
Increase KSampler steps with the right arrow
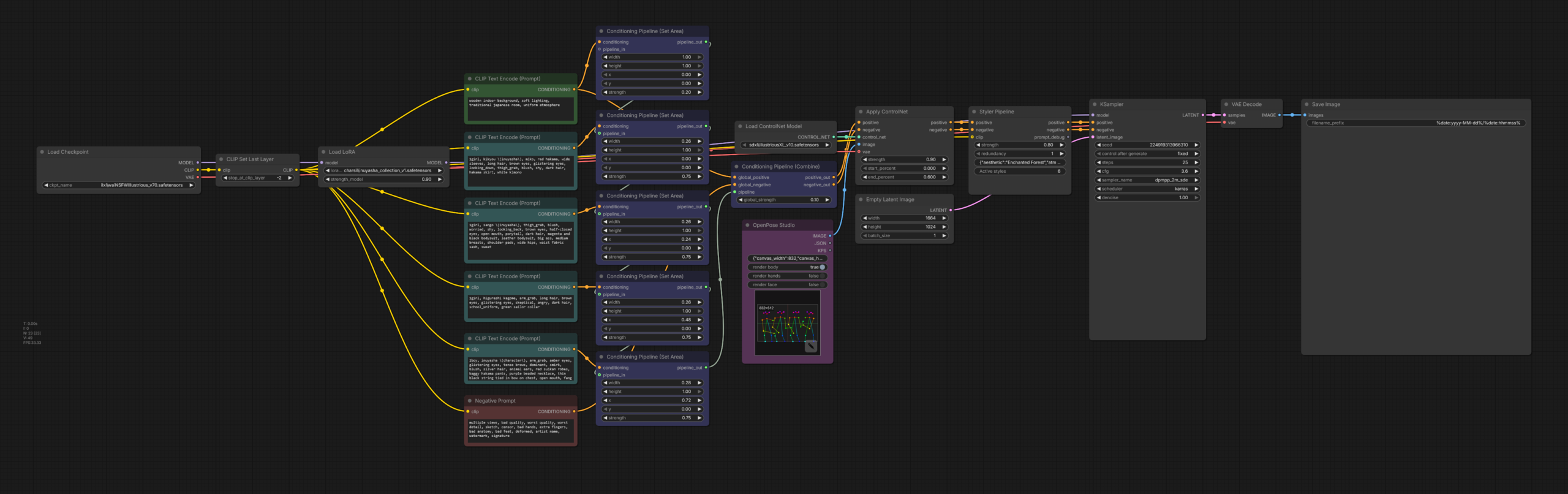pos(1196,162)
